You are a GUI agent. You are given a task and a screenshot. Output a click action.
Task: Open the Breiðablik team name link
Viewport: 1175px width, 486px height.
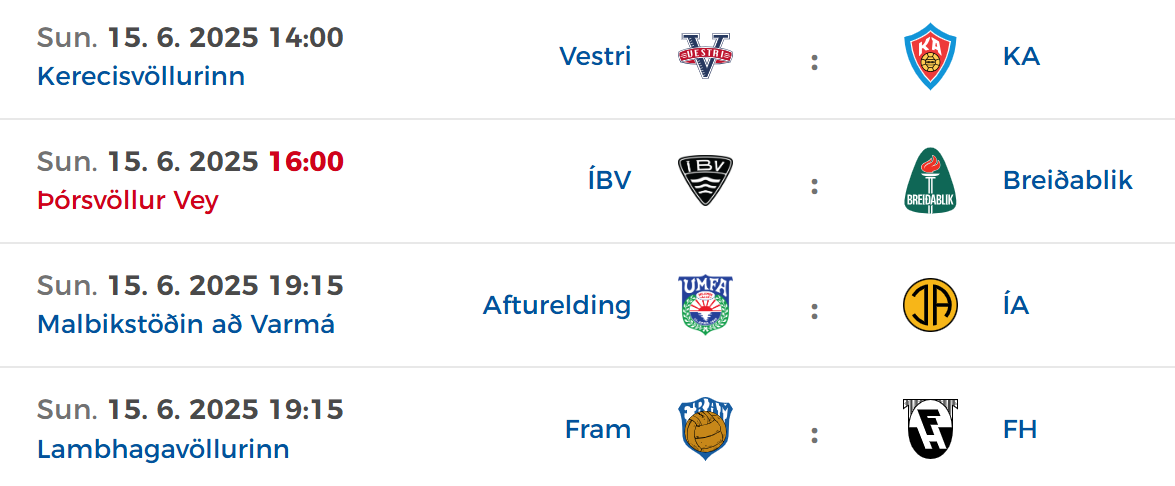point(1068,180)
